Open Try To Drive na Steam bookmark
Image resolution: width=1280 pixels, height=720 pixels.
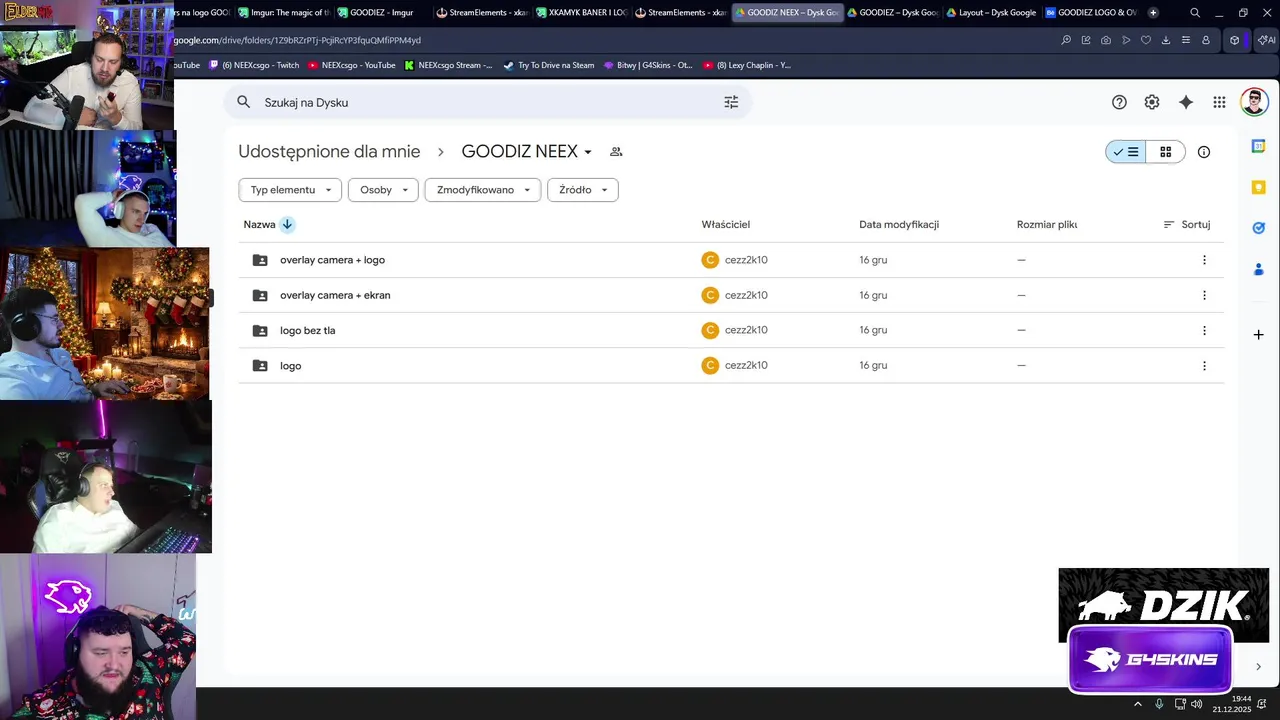(x=548, y=65)
